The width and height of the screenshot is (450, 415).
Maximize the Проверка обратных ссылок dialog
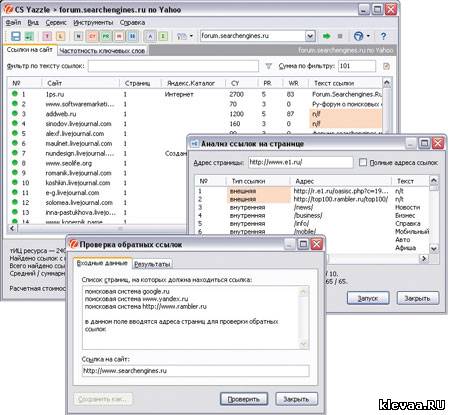(303, 244)
